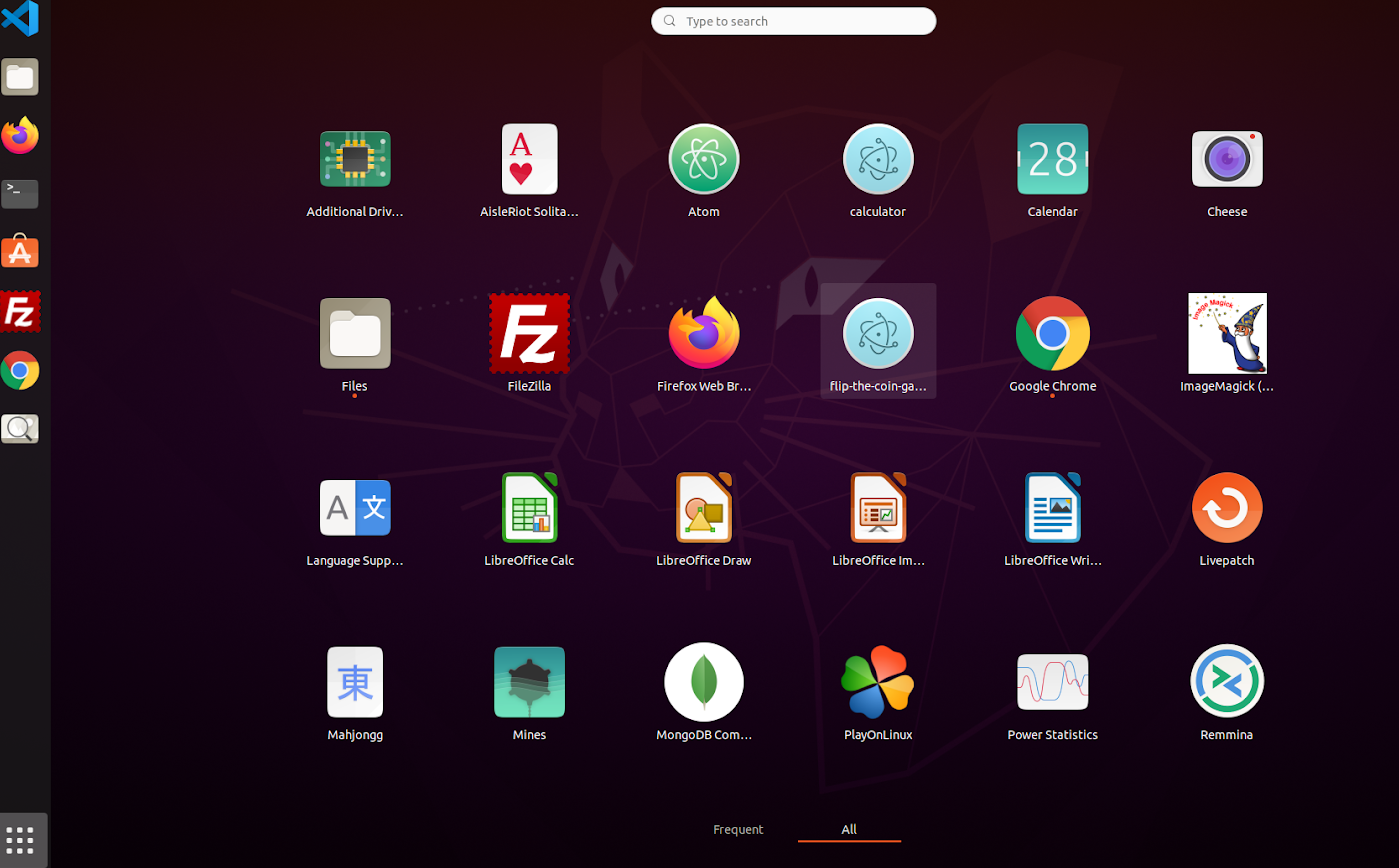Image resolution: width=1399 pixels, height=868 pixels.
Task: Launch LibreOffice Calc
Action: coord(529,508)
